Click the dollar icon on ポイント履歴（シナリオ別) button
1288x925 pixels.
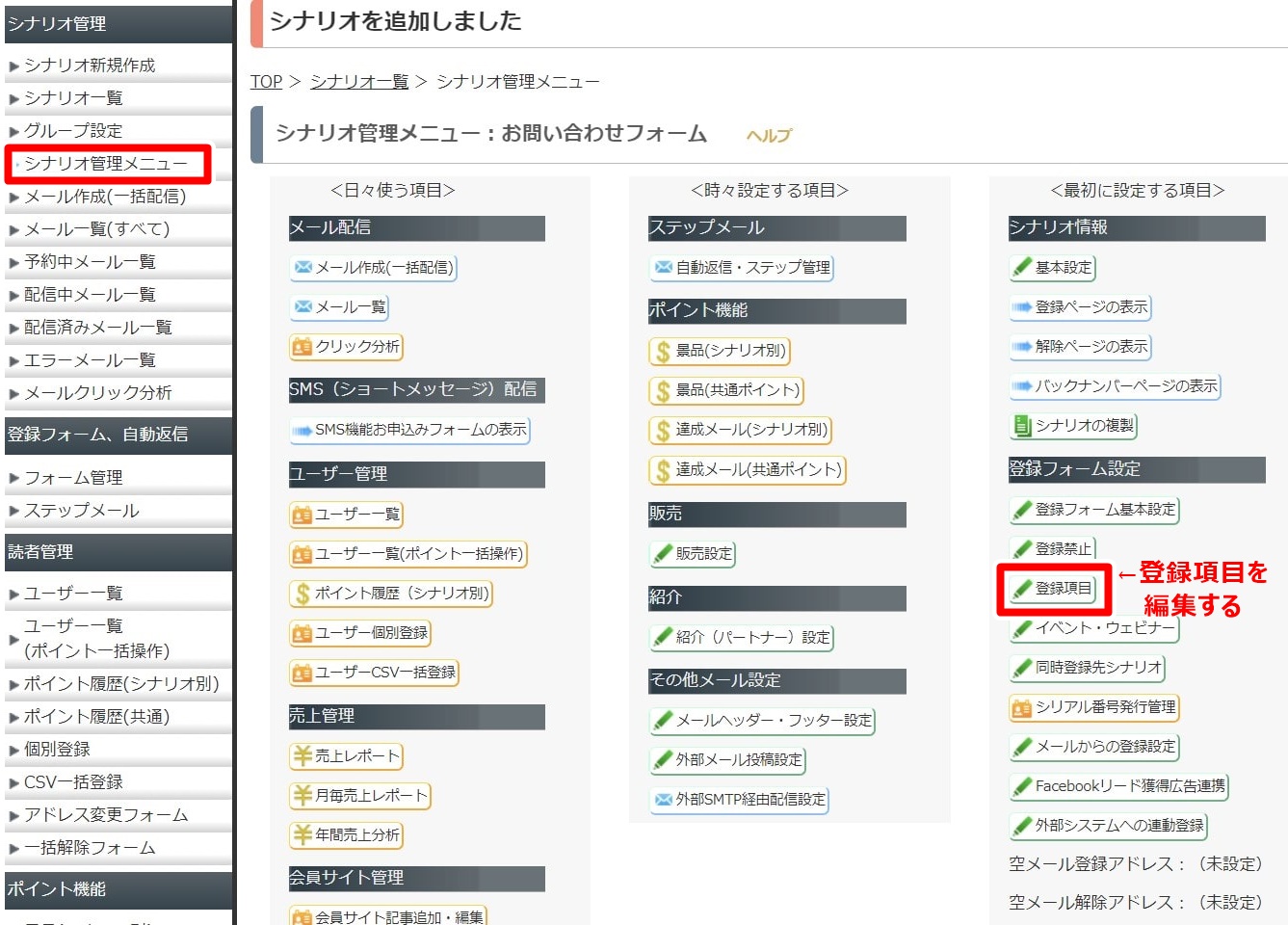click(x=302, y=594)
